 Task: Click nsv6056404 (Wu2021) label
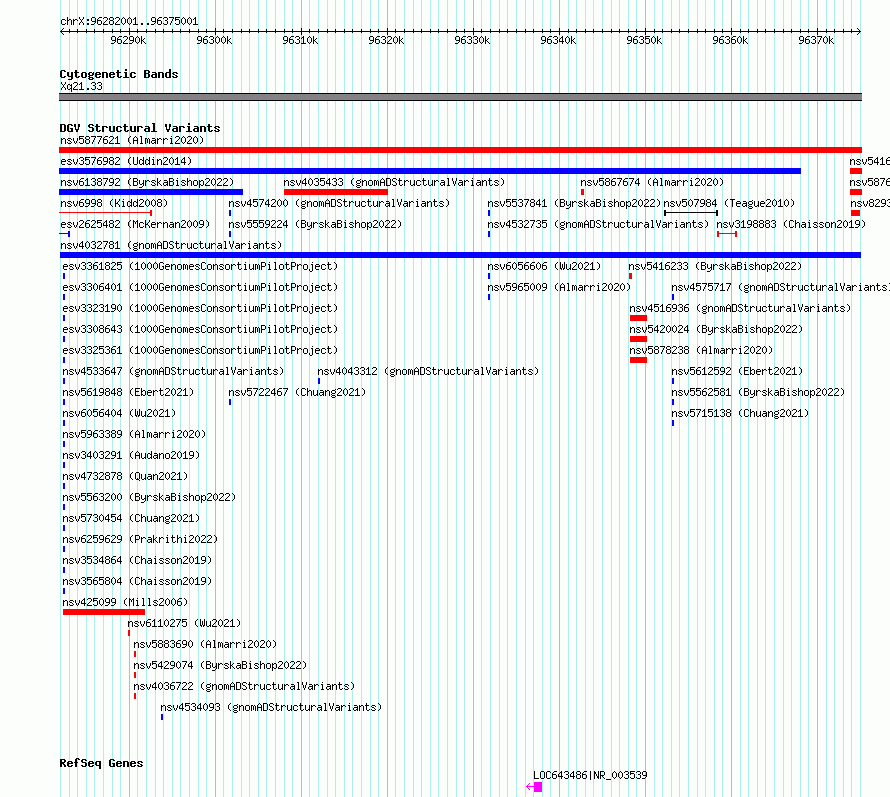tap(119, 413)
